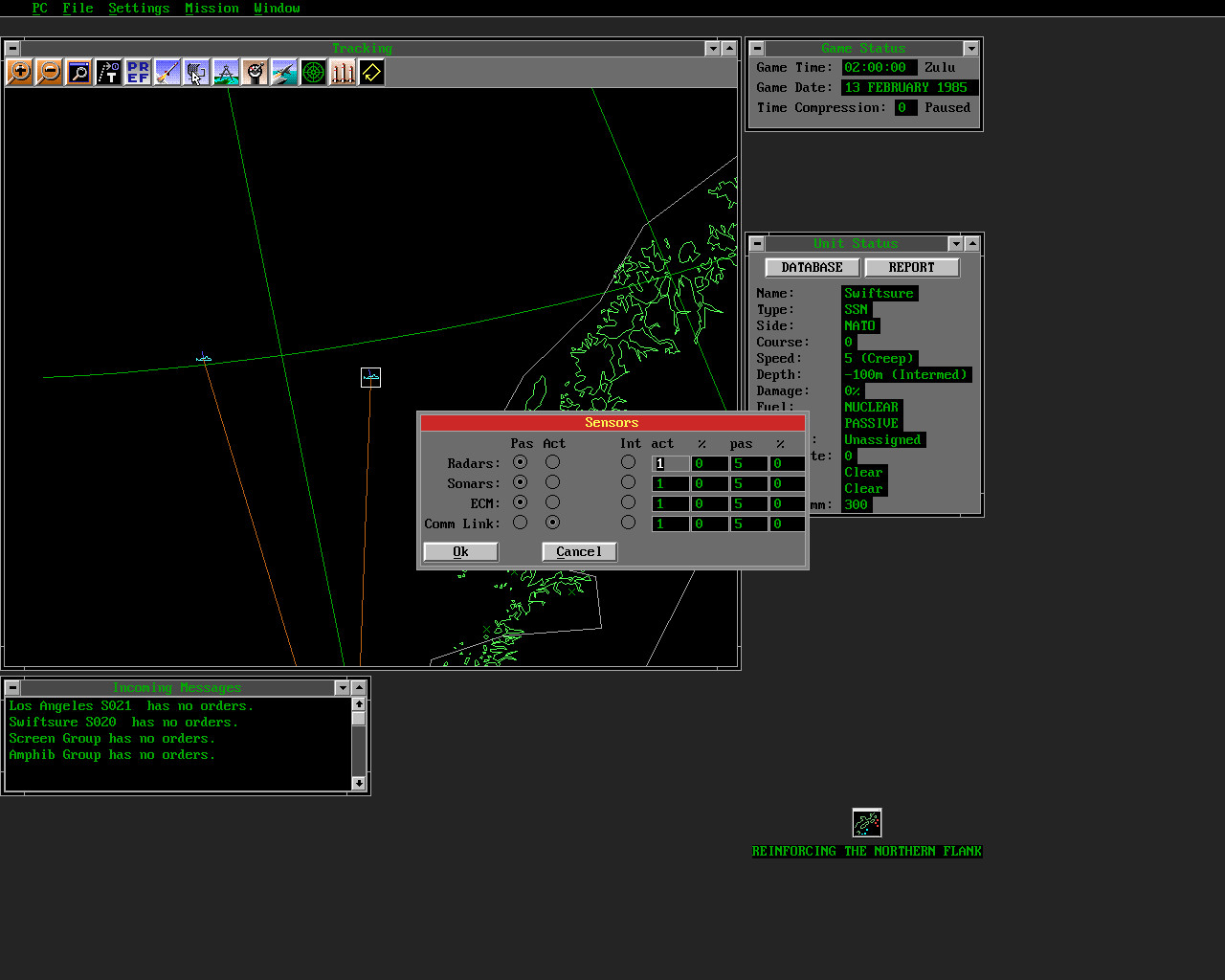1225x980 pixels.
Task: Switch Comm Link to Passive
Action: point(520,523)
